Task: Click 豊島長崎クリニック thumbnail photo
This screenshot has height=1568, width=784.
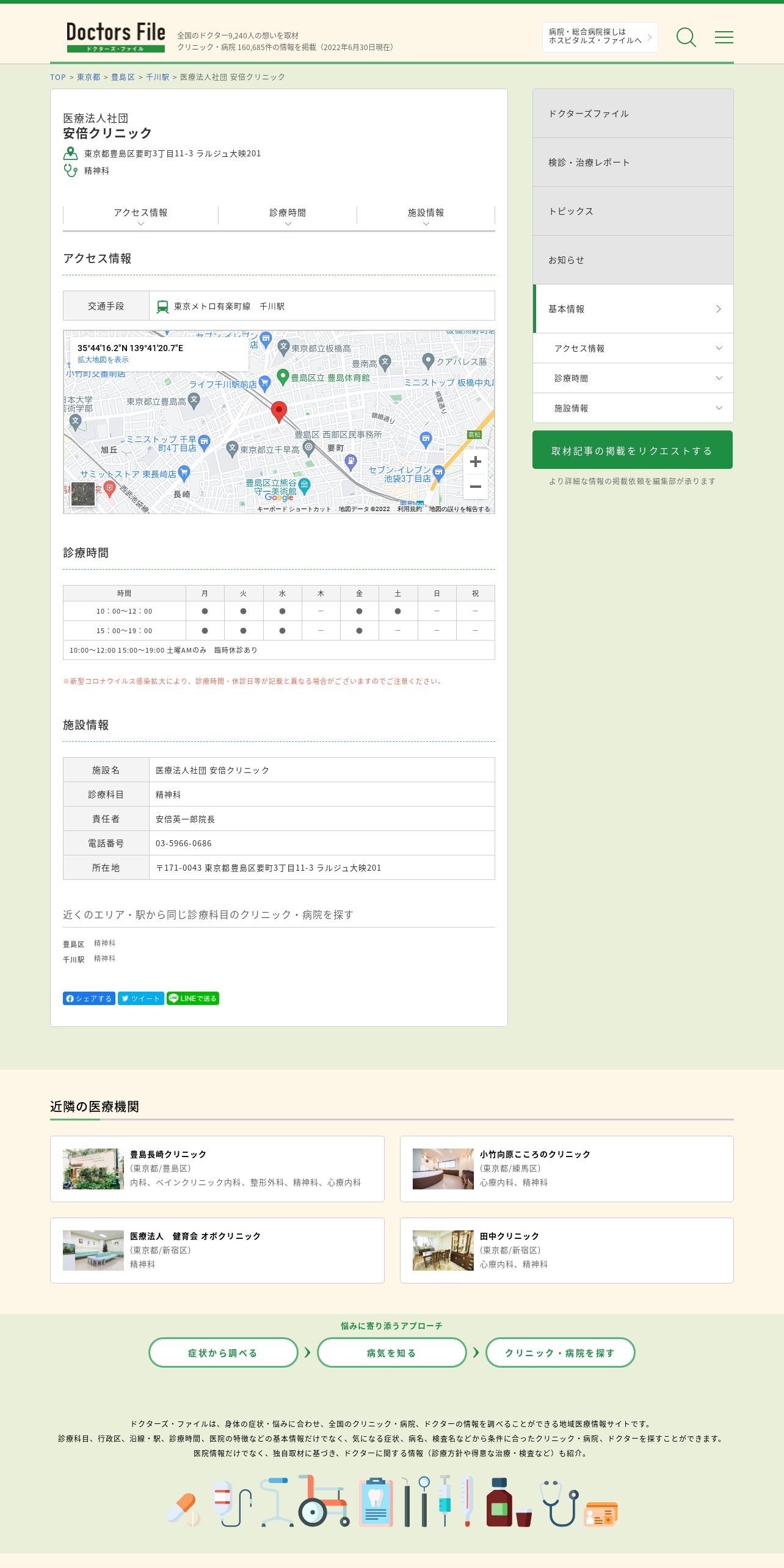Action: (x=93, y=1169)
